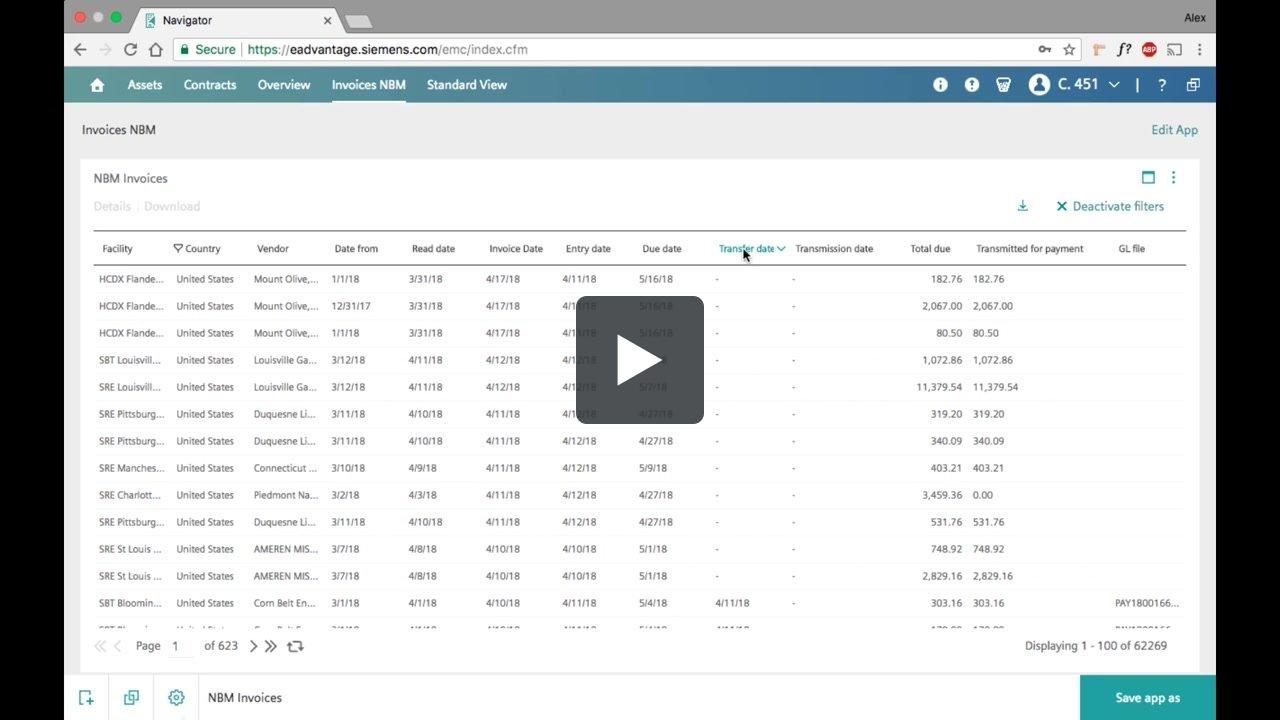Toggle the Transfer date sort arrow
Viewport: 1280px width, 720px height.
[x=781, y=249]
